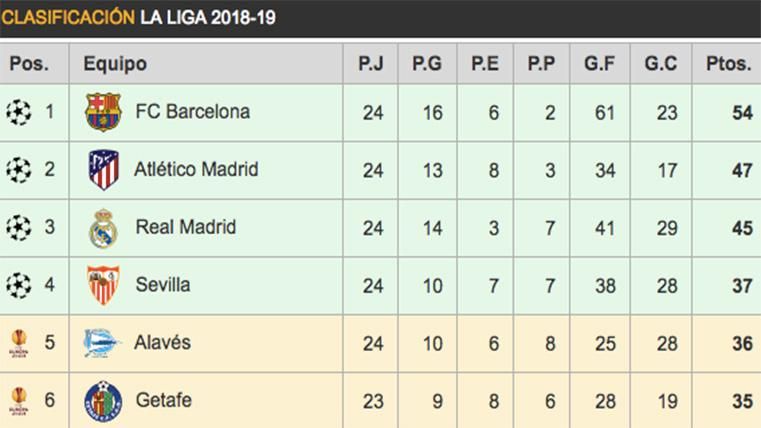The image size is (761, 428).
Task: Select the Getafe club crest
Action: (102, 400)
